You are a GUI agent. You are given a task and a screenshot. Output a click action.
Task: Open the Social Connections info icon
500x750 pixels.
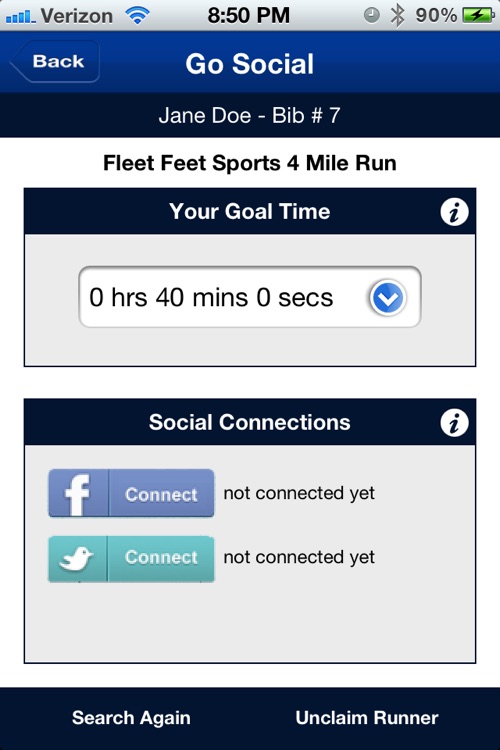[454, 423]
